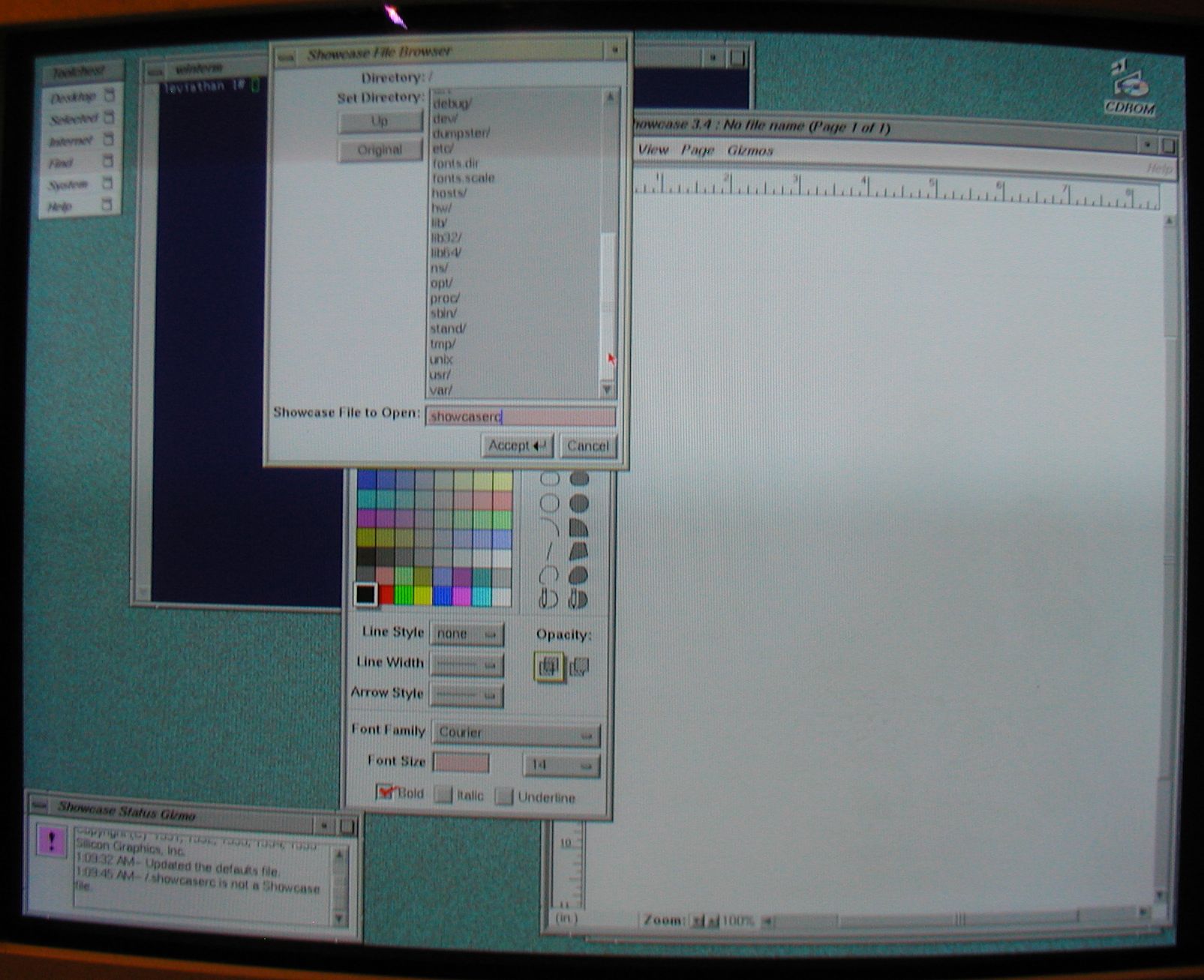Open the winterm window menu button
The height and width of the screenshot is (980, 1204).
pyautogui.click(x=155, y=71)
